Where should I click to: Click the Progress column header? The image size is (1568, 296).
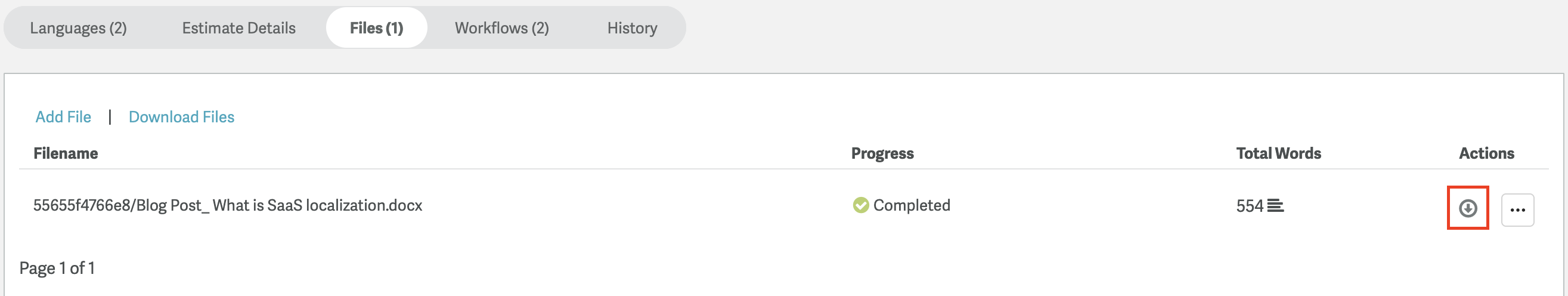coord(882,153)
